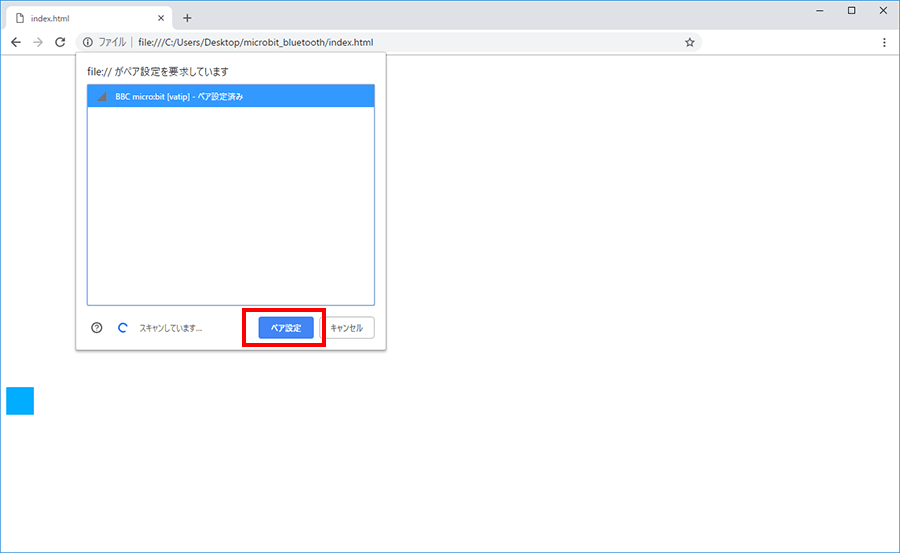Click the scanning spinner icon

click(x=122, y=328)
